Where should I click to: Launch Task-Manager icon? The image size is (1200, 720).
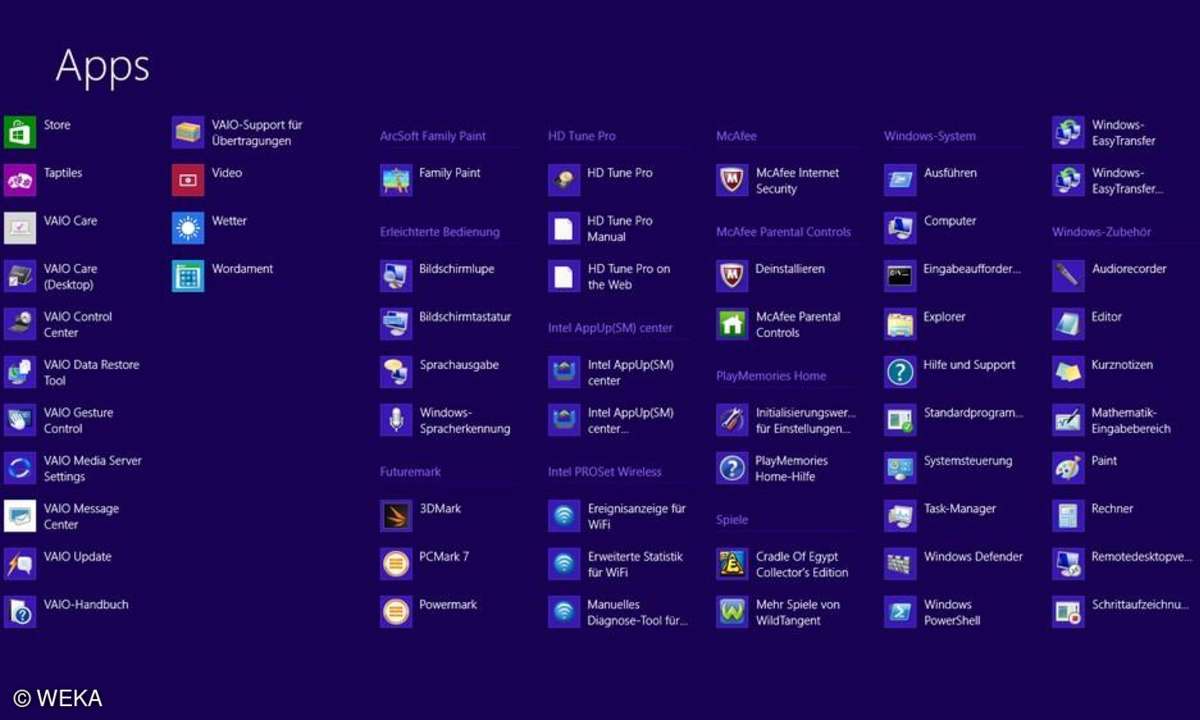pos(900,516)
